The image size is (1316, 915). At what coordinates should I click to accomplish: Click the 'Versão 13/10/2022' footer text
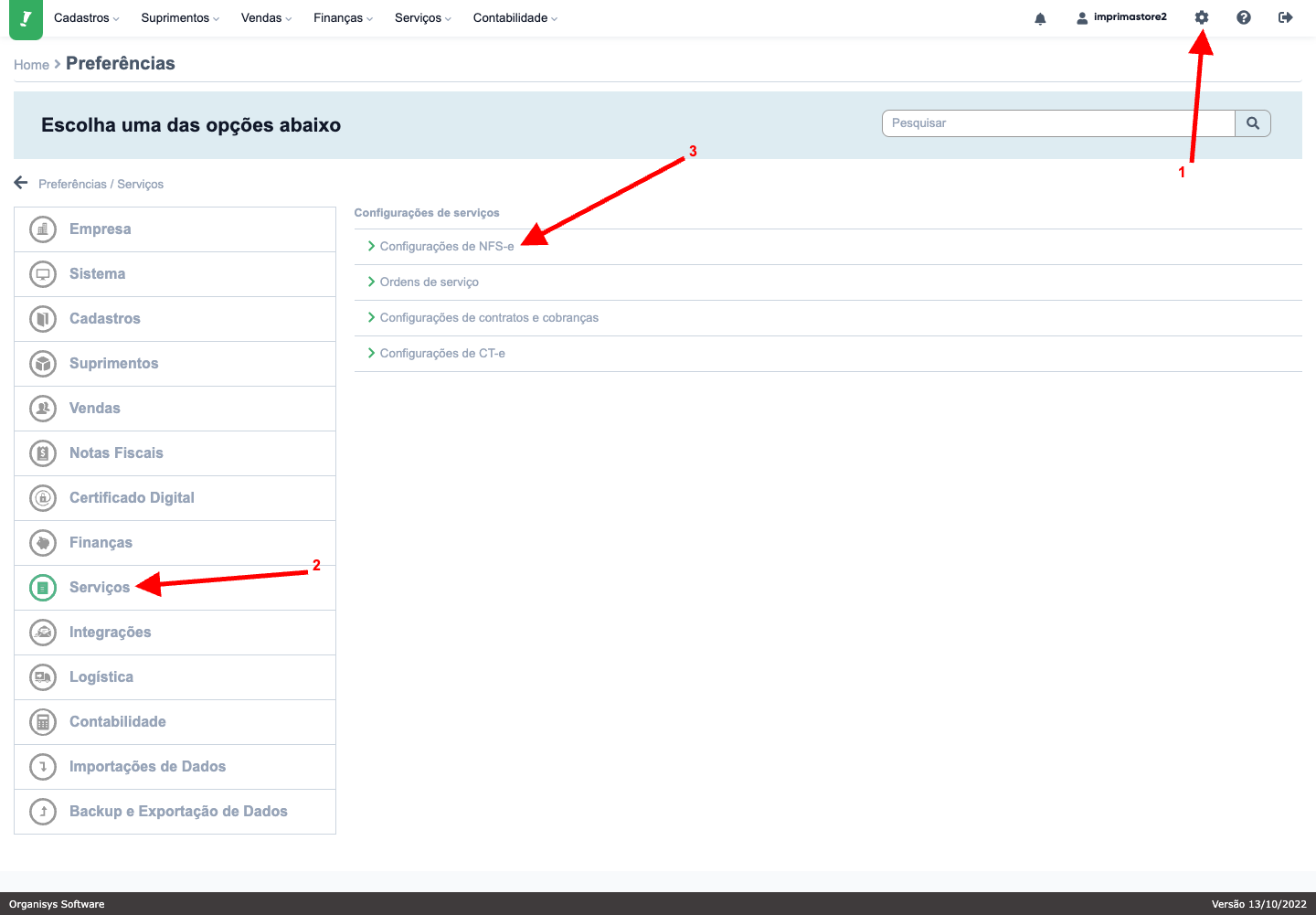click(1259, 904)
